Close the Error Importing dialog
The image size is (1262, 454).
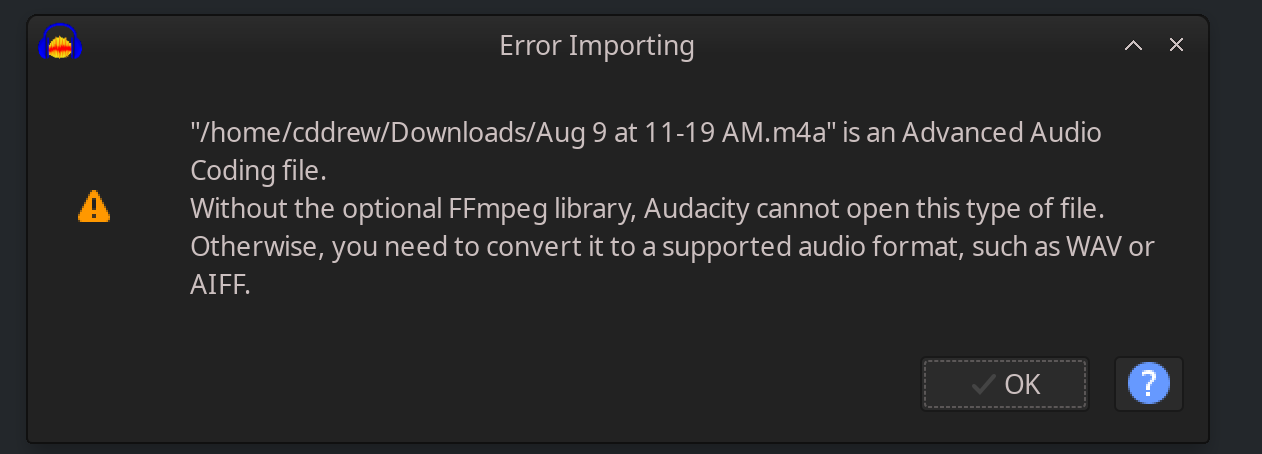[x=1176, y=45]
